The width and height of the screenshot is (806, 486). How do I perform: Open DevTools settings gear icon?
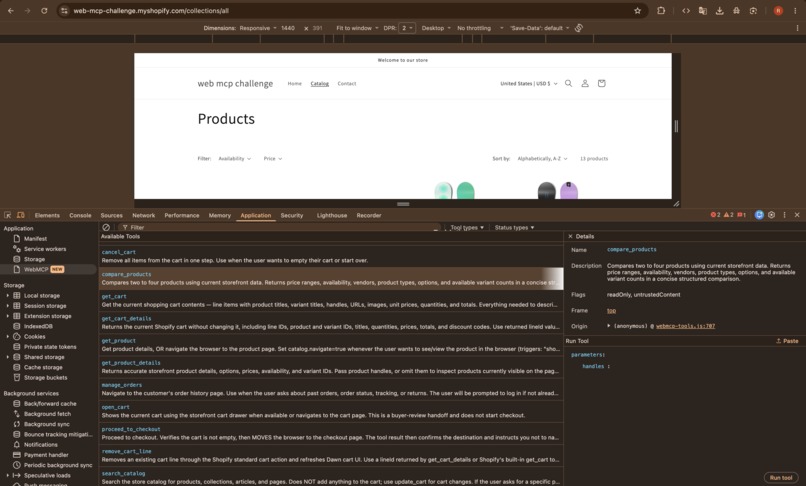[772, 215]
